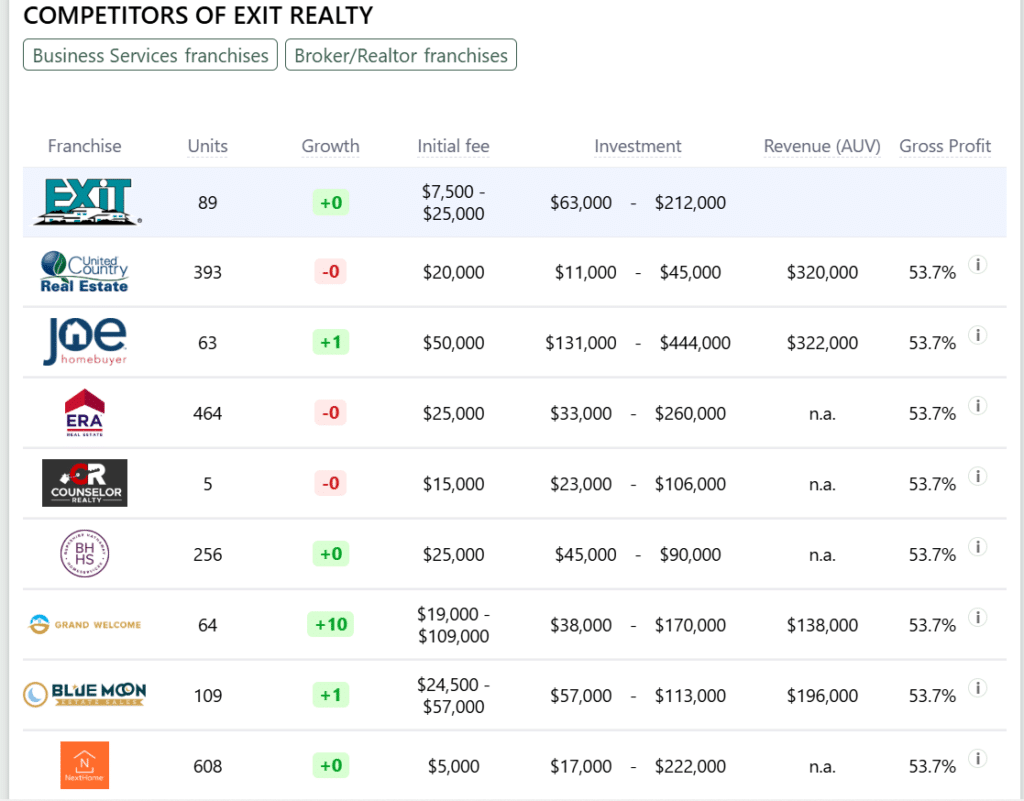Screen dimensions: 1024x801
Task: Click info icon in the ERA row
Action: [x=978, y=406]
